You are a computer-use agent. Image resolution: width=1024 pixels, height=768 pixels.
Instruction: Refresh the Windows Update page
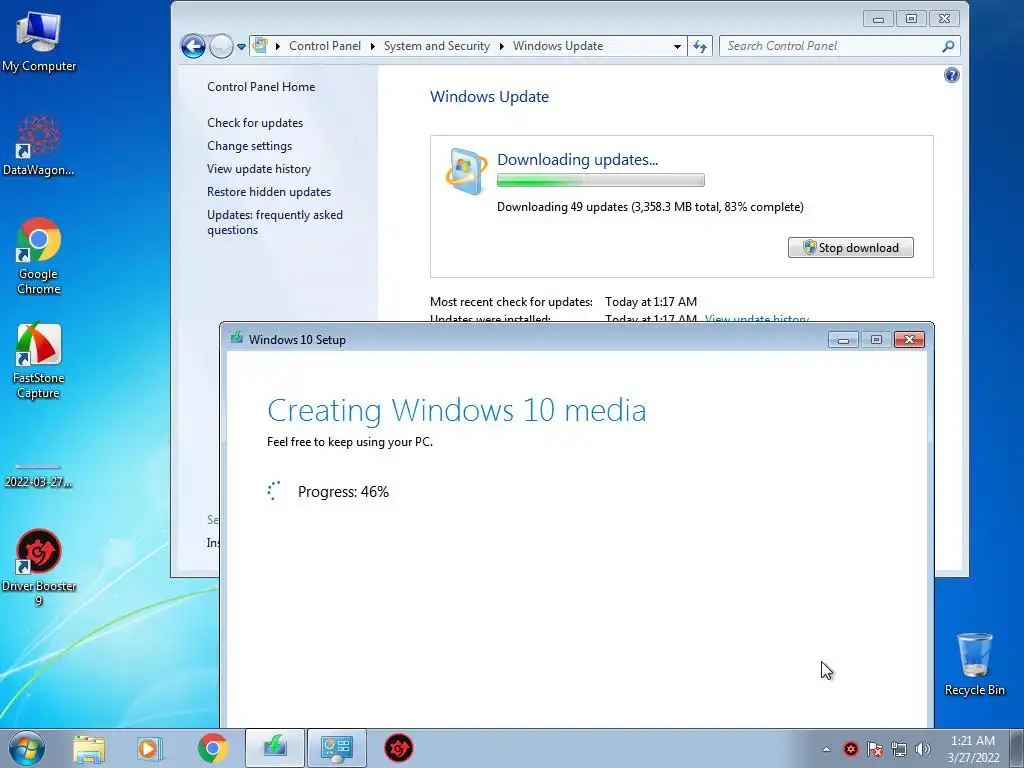(x=699, y=46)
